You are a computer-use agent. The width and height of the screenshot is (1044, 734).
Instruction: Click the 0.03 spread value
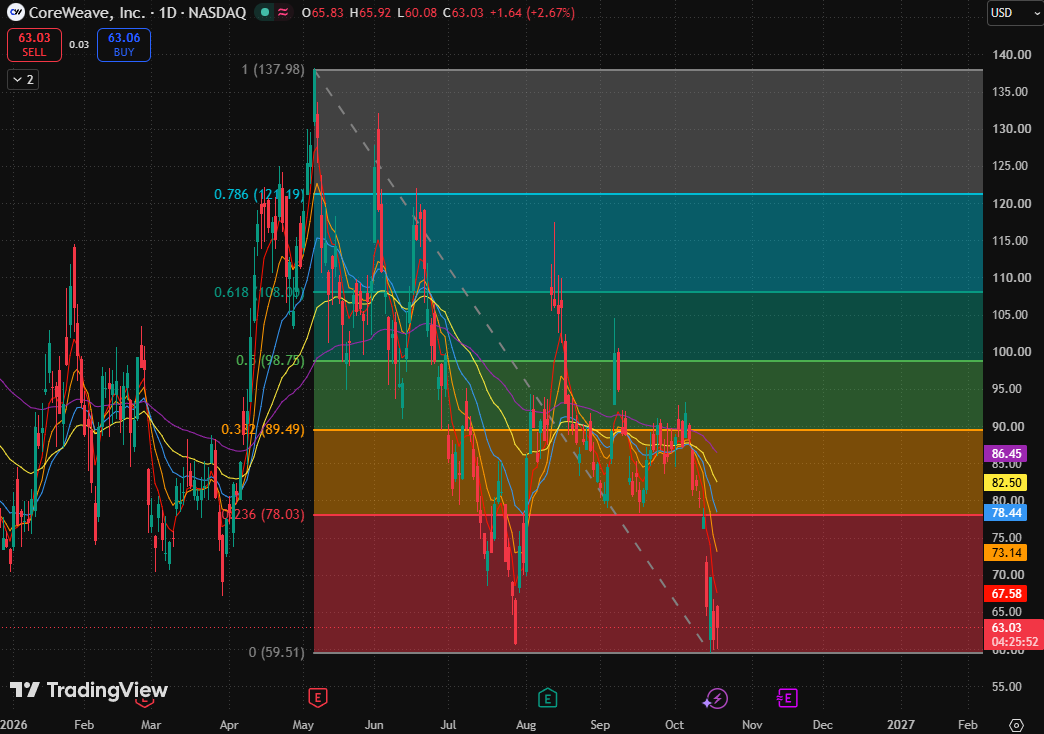(79, 45)
